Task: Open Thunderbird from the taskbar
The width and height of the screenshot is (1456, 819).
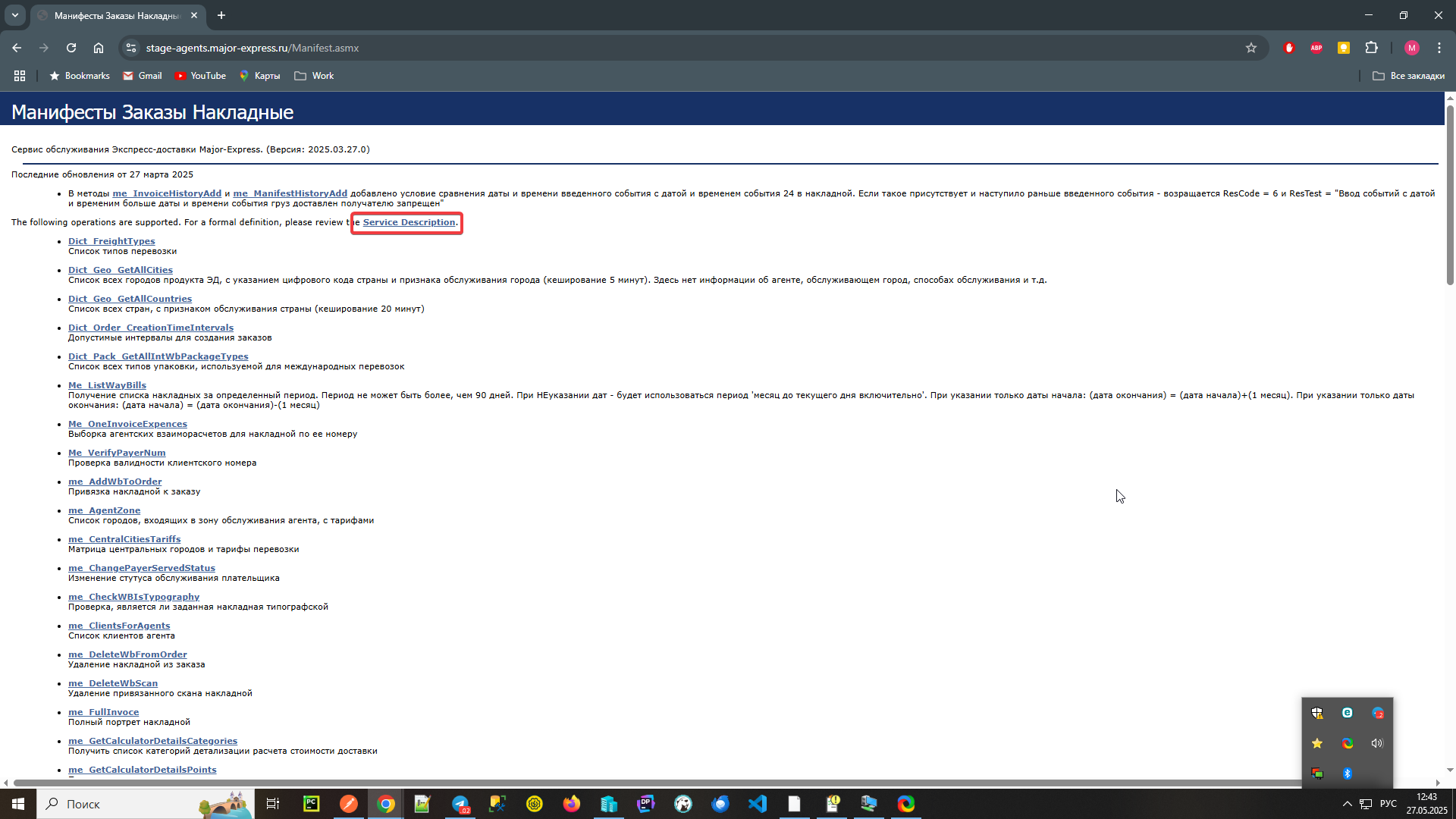Action: 720,804
